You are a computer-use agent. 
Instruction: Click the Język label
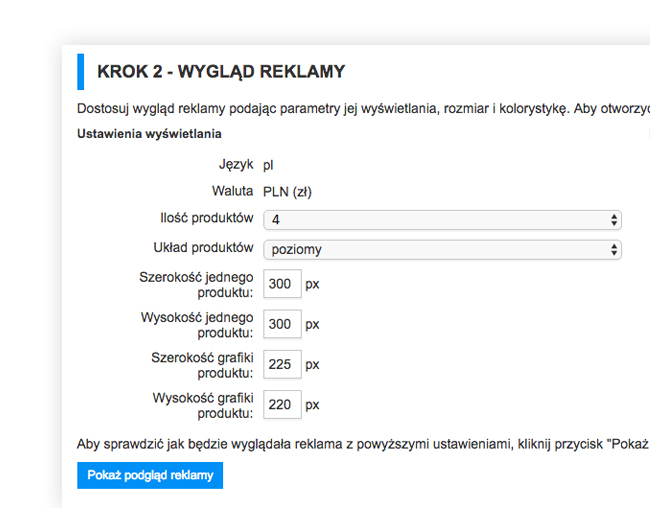(236, 165)
